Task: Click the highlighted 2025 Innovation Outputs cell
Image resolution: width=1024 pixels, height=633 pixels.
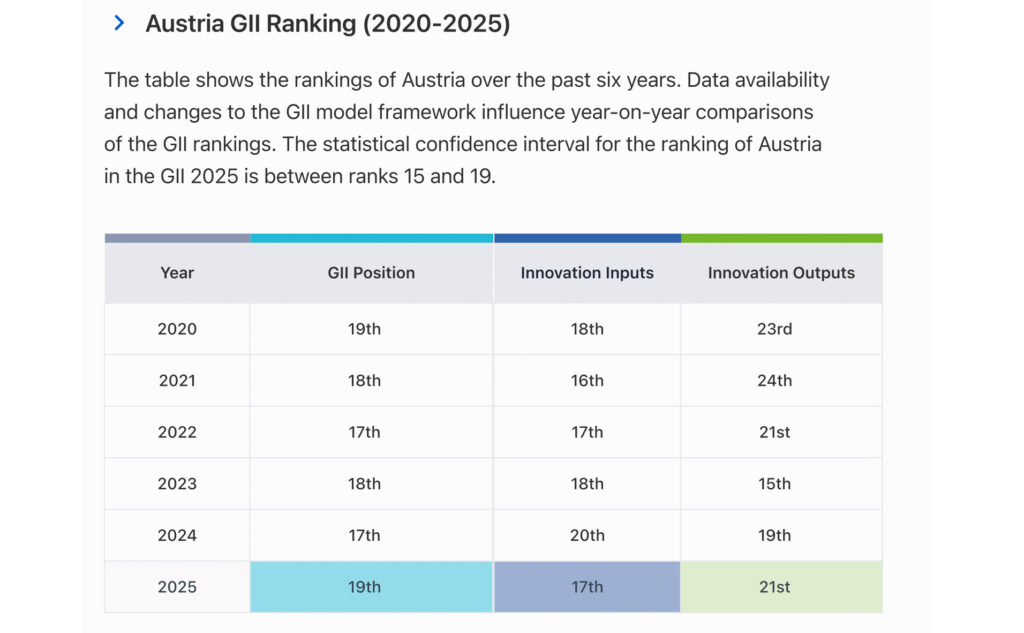Action: click(781, 587)
